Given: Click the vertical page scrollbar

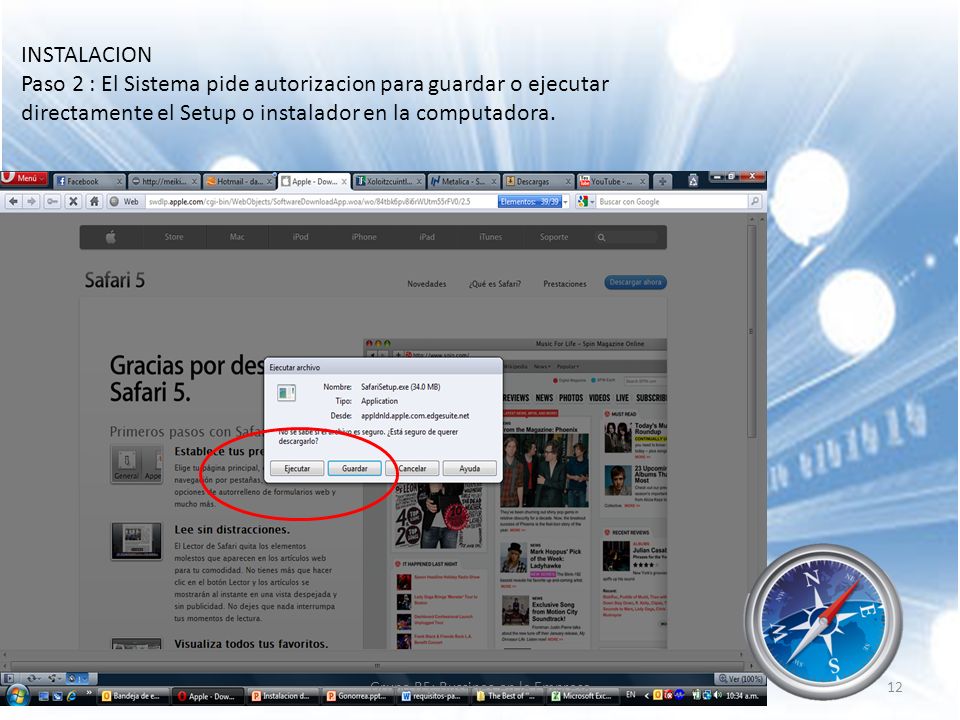Looking at the screenshot, I should click(752, 331).
